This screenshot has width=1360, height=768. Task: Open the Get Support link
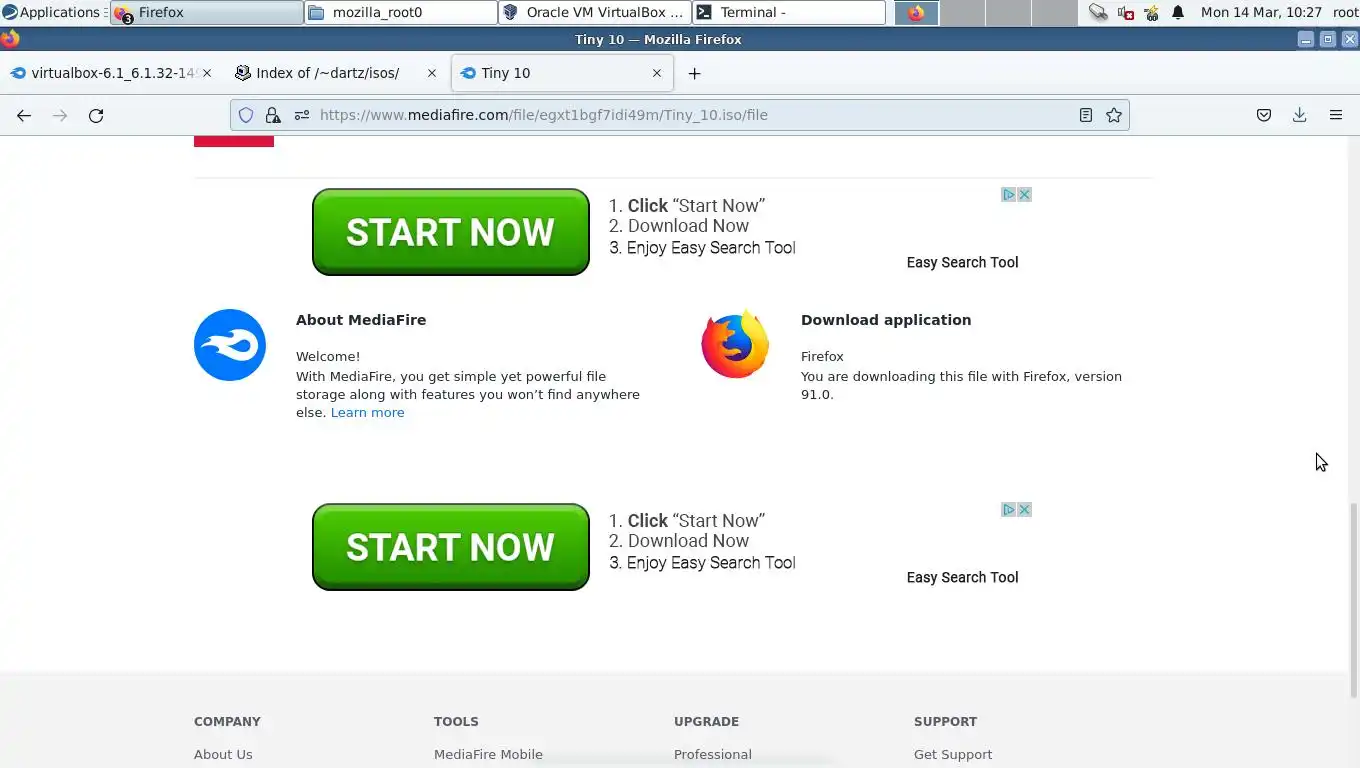click(953, 754)
